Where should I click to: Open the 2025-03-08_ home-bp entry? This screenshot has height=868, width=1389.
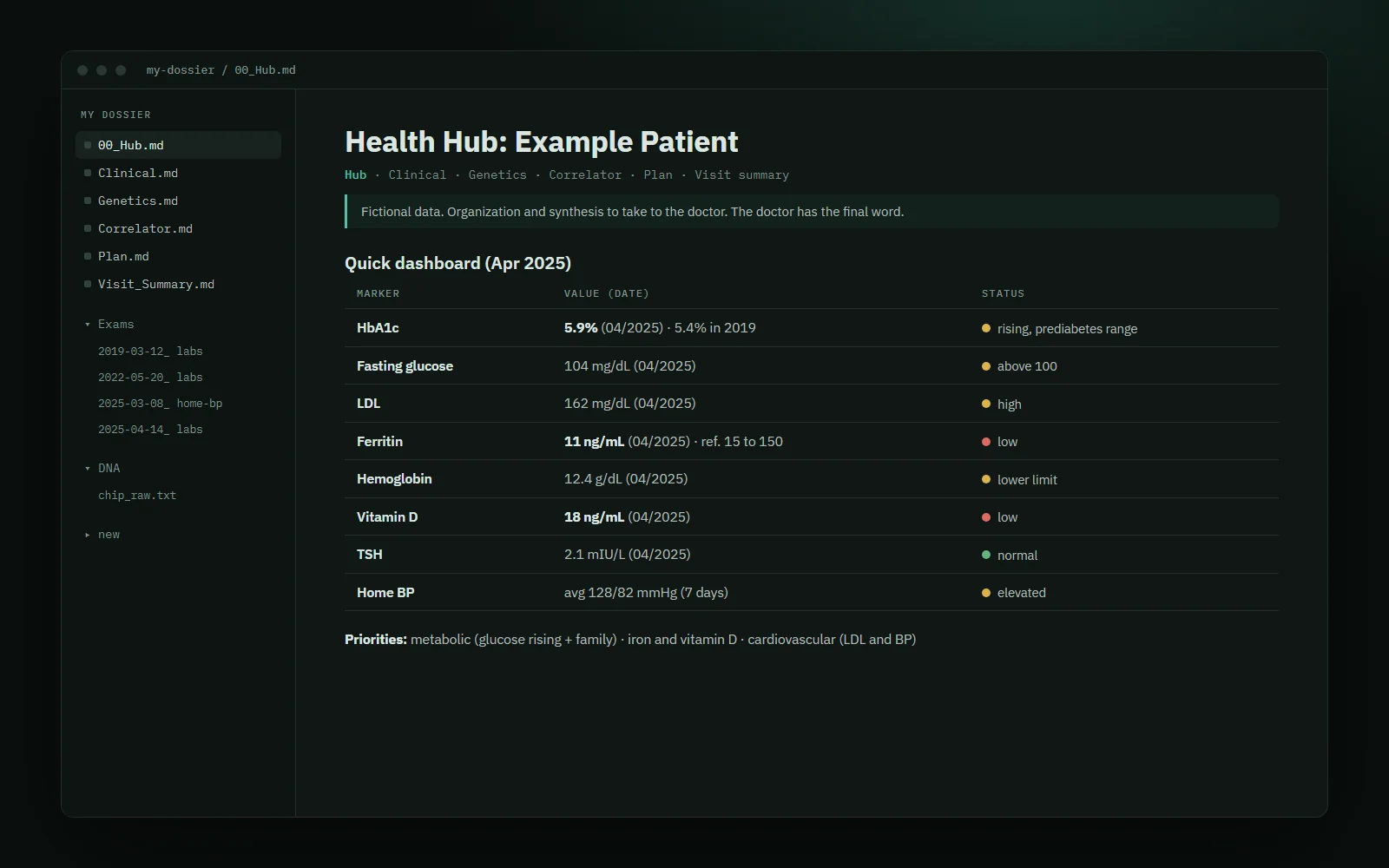point(160,404)
